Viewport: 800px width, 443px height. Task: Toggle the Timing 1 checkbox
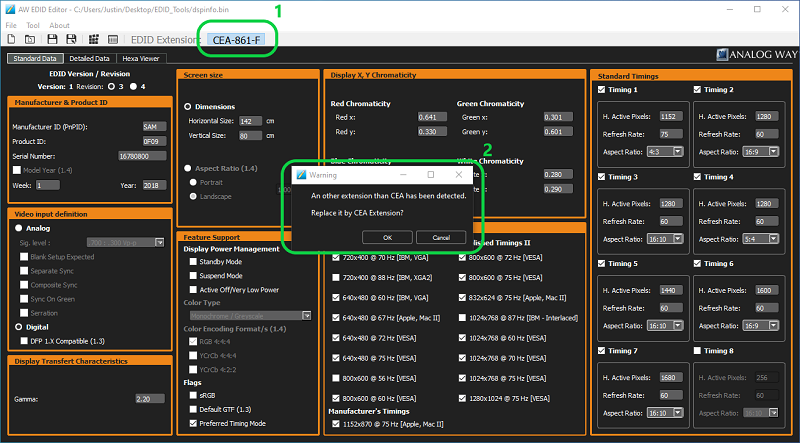[602, 90]
